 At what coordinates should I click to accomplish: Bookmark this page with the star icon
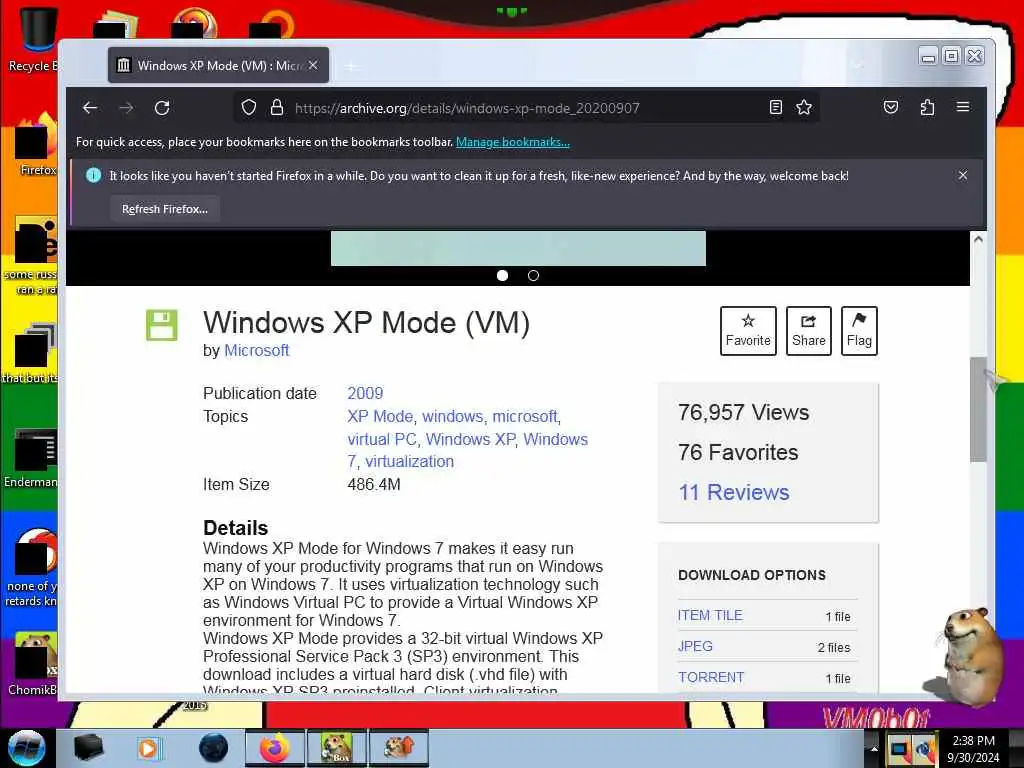tap(804, 108)
